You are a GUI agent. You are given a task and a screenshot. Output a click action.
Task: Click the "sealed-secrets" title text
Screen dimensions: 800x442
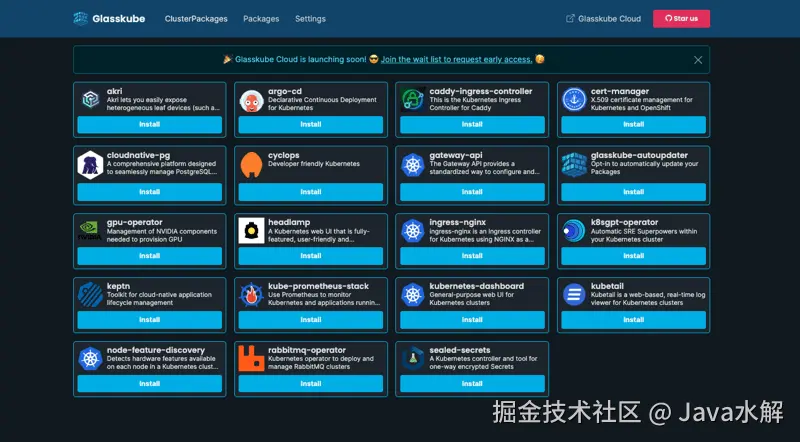460,350
